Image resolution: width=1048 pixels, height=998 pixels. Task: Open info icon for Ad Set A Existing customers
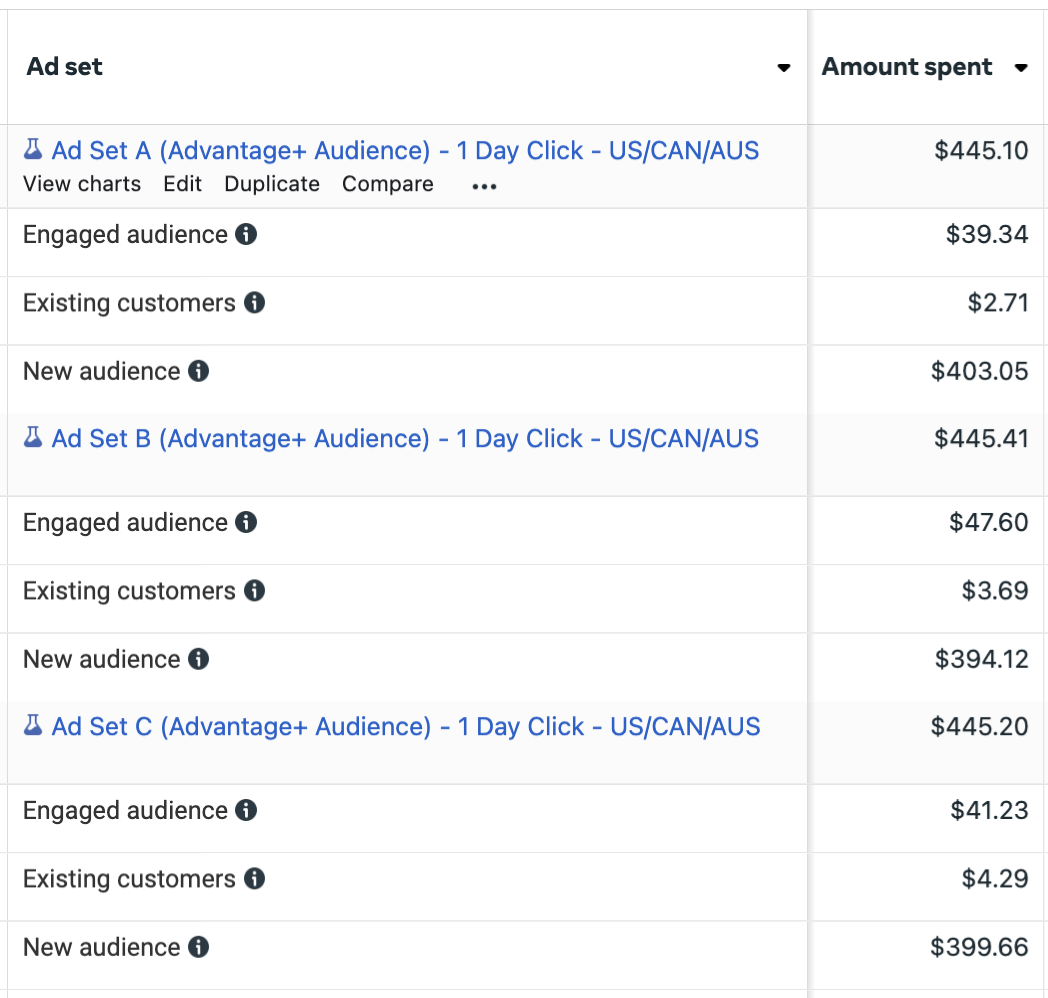click(x=254, y=302)
